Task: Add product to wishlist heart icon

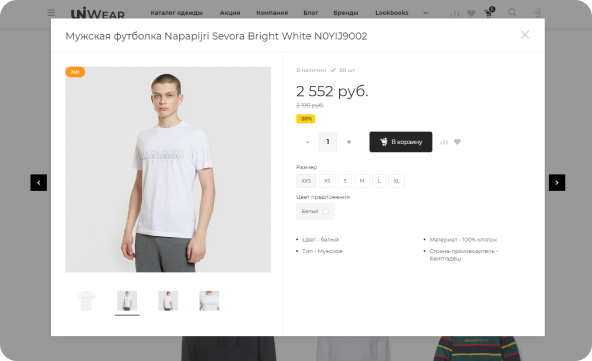Action: pyautogui.click(x=457, y=142)
